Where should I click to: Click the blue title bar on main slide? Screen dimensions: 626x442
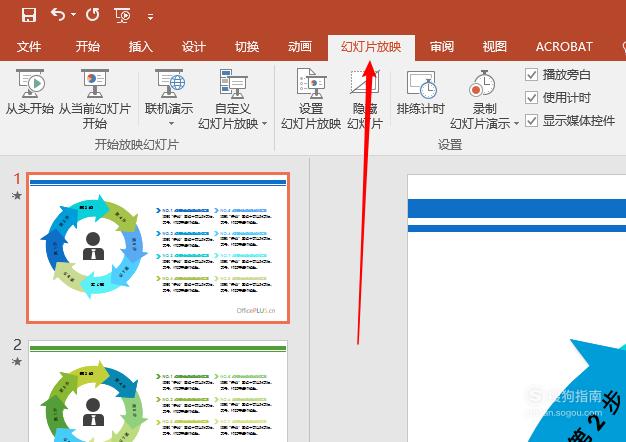[517, 208]
